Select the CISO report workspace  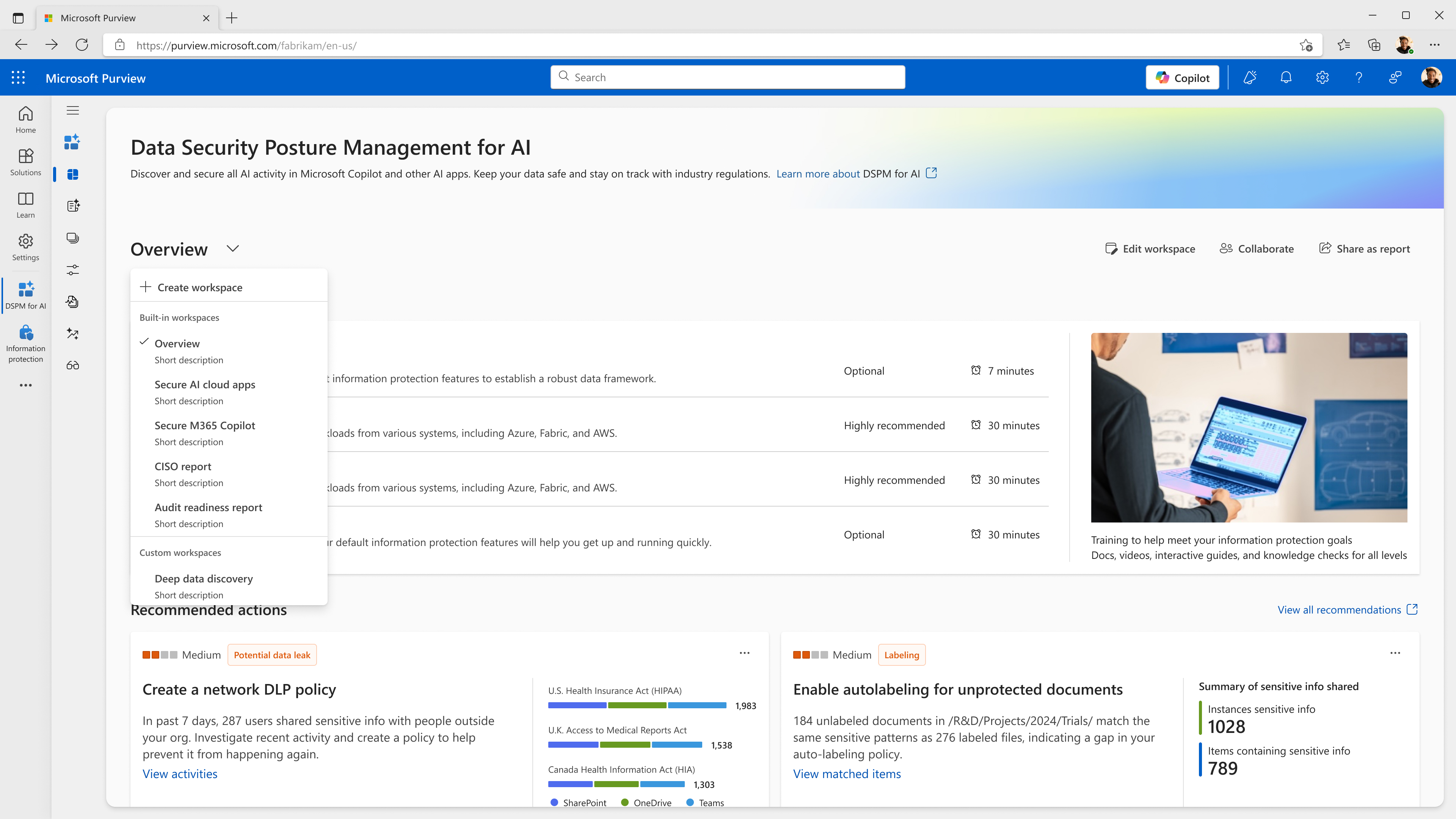[x=229, y=474]
